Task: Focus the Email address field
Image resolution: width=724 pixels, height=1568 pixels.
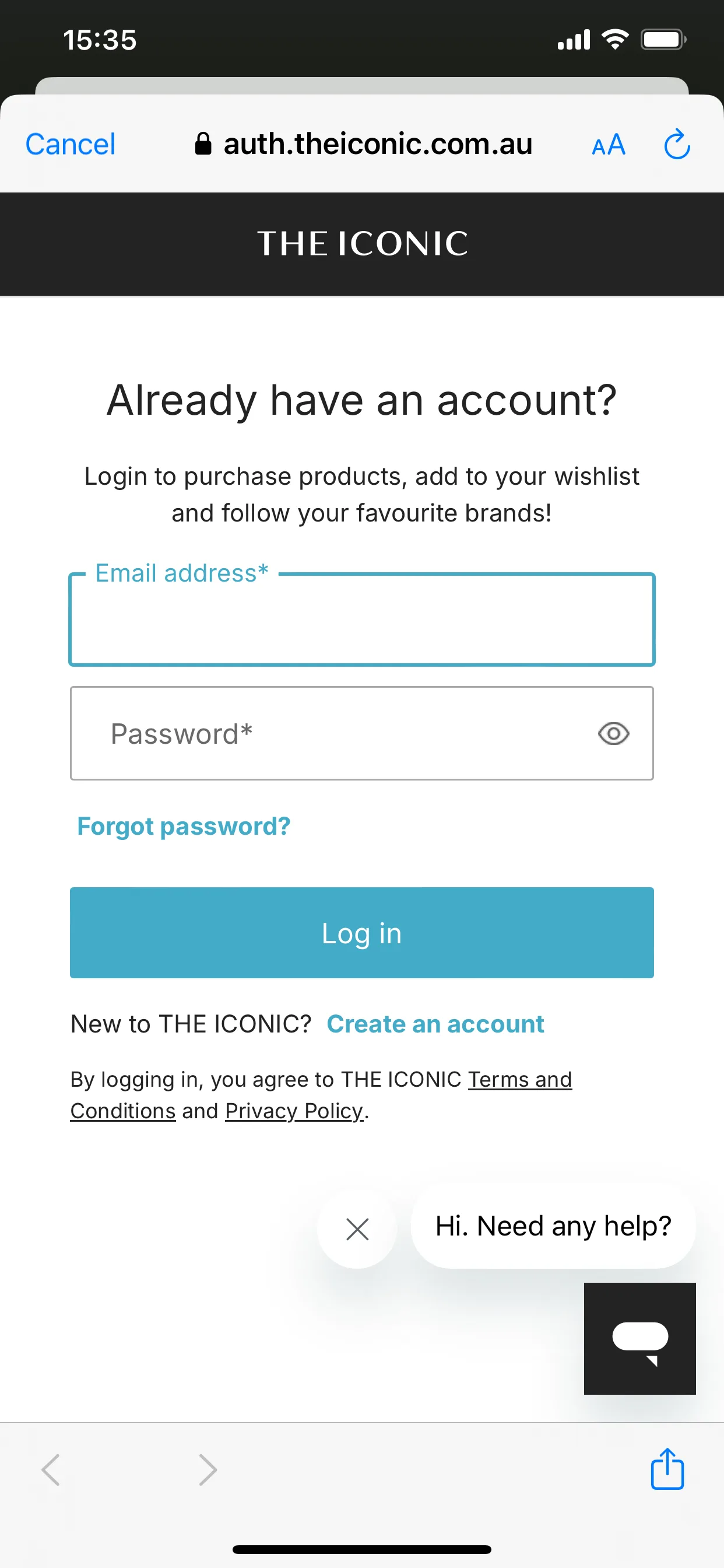Action: 362,619
